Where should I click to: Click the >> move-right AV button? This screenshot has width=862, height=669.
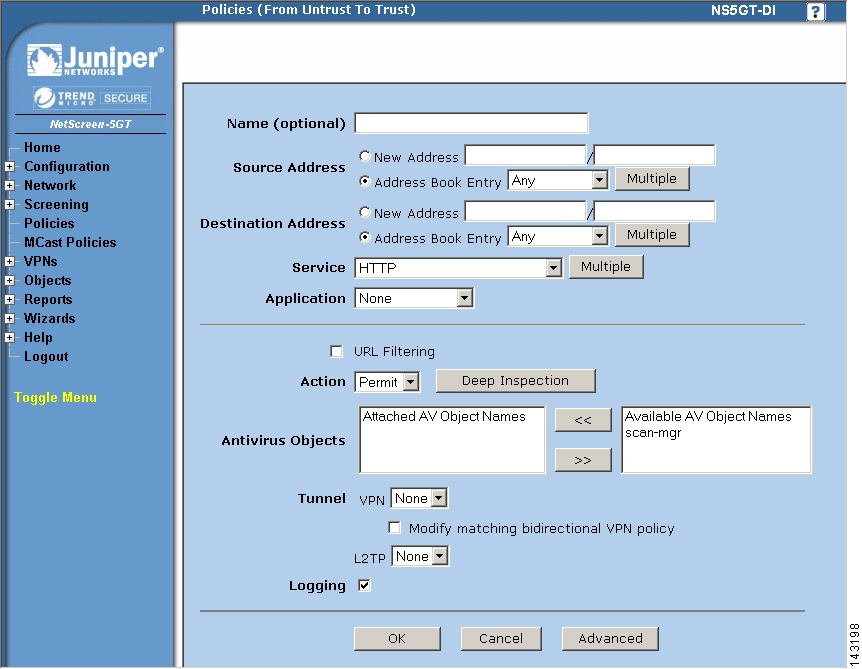click(583, 460)
